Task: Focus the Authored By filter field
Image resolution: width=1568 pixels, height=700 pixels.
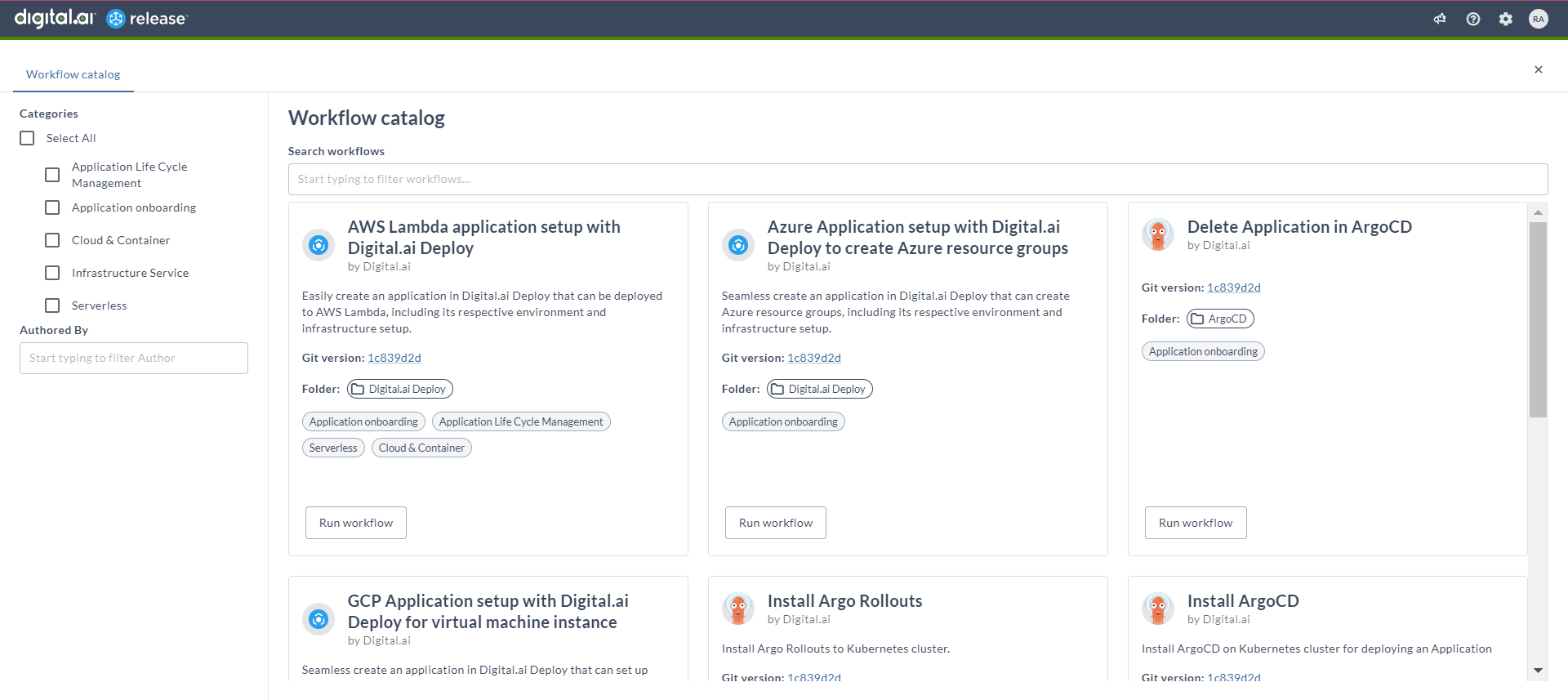Action: coord(134,358)
